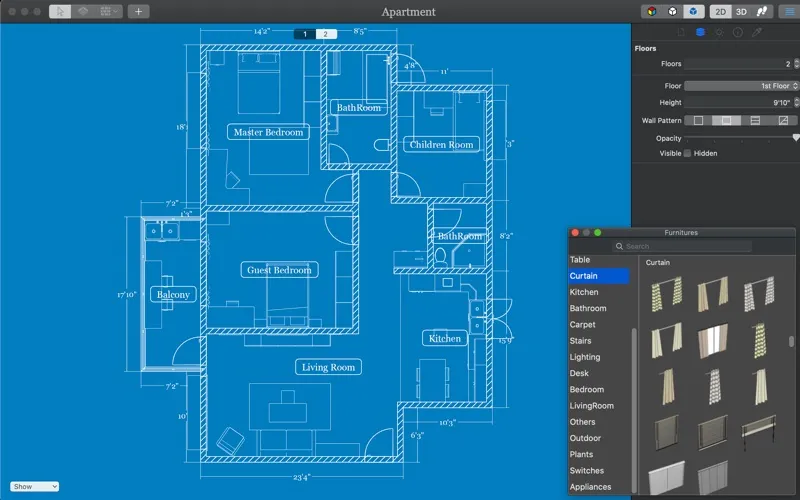The height and width of the screenshot is (500, 800).
Task: Select the Balcony label
Action: click(x=173, y=294)
